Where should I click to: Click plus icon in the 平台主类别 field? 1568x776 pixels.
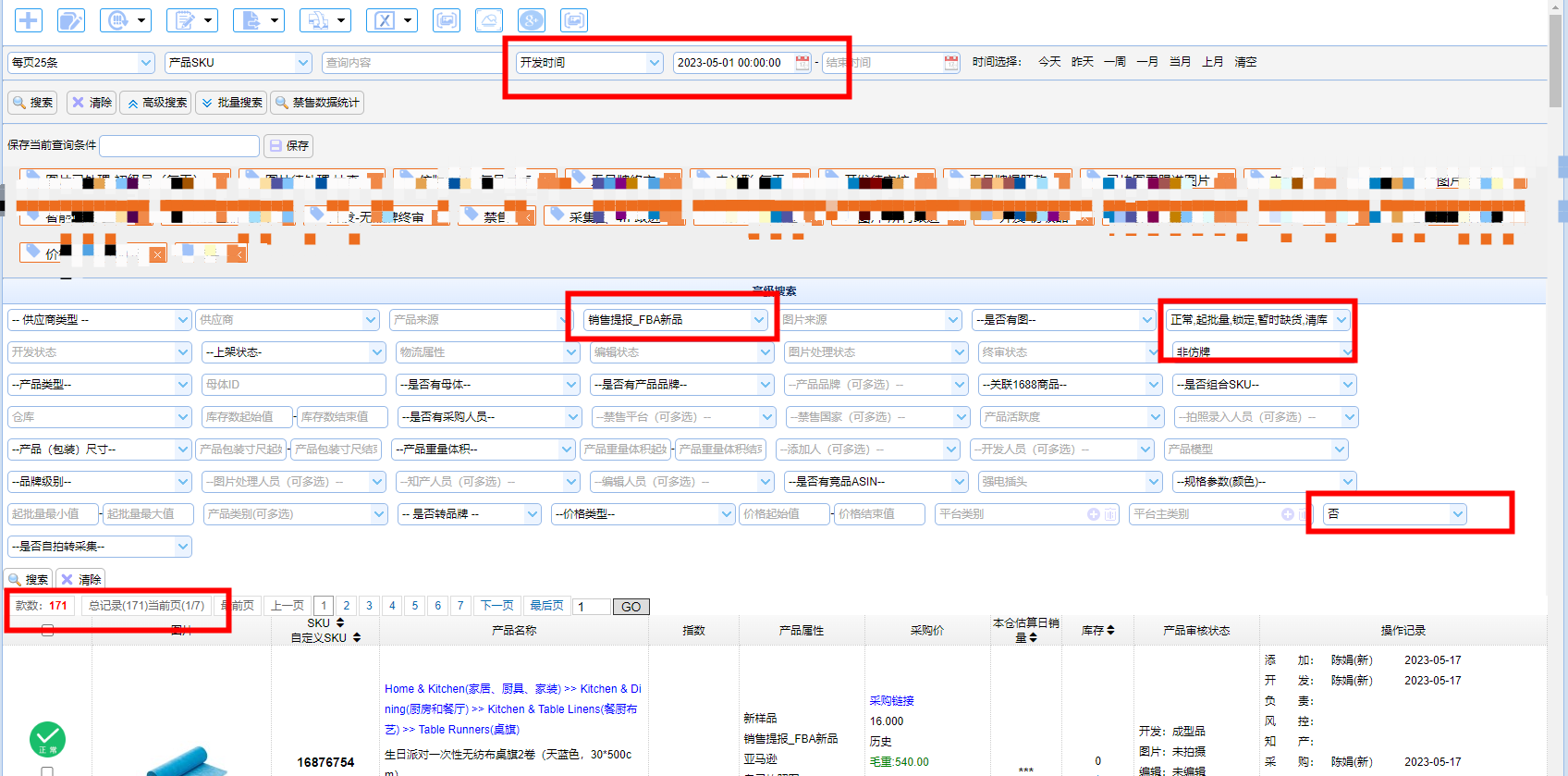coord(1288,514)
